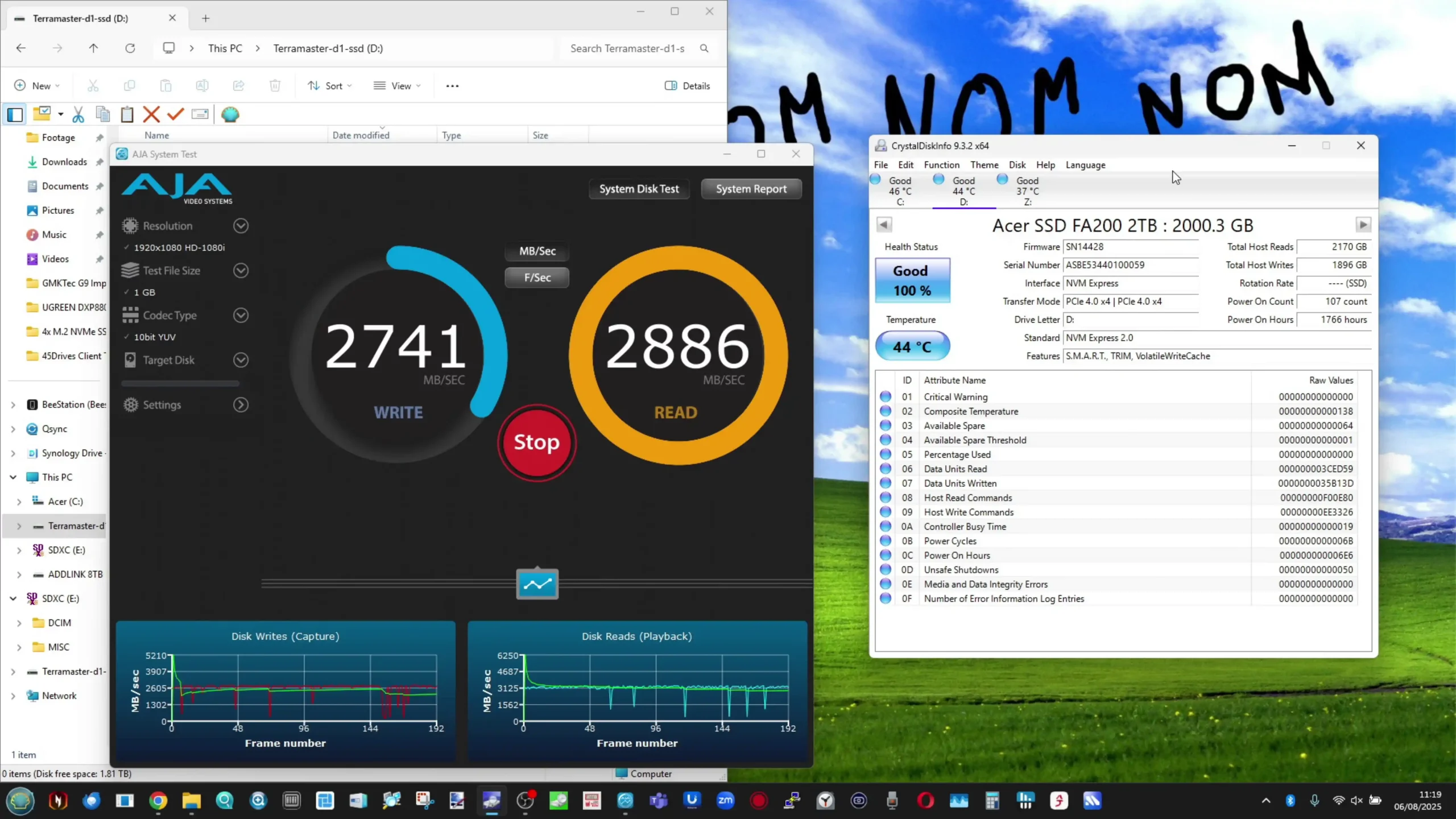Click the scissors cut icon in second toolbar
Viewport: 1456px width, 819px height.
pos(78,114)
